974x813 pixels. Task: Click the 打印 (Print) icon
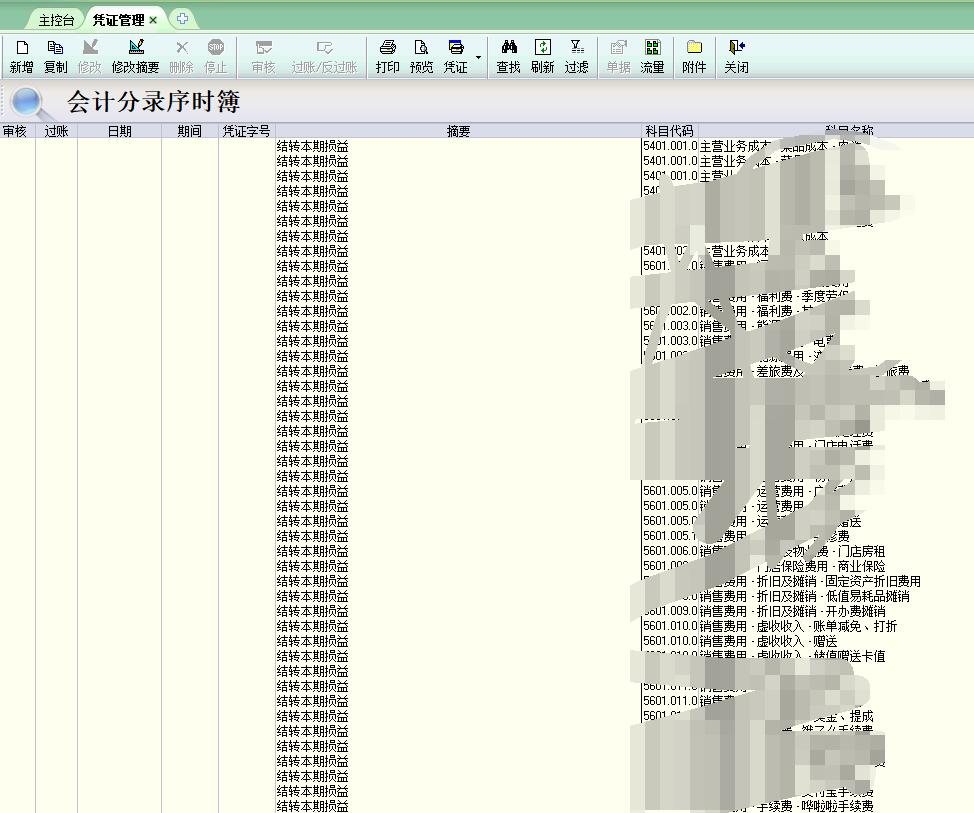click(x=388, y=57)
